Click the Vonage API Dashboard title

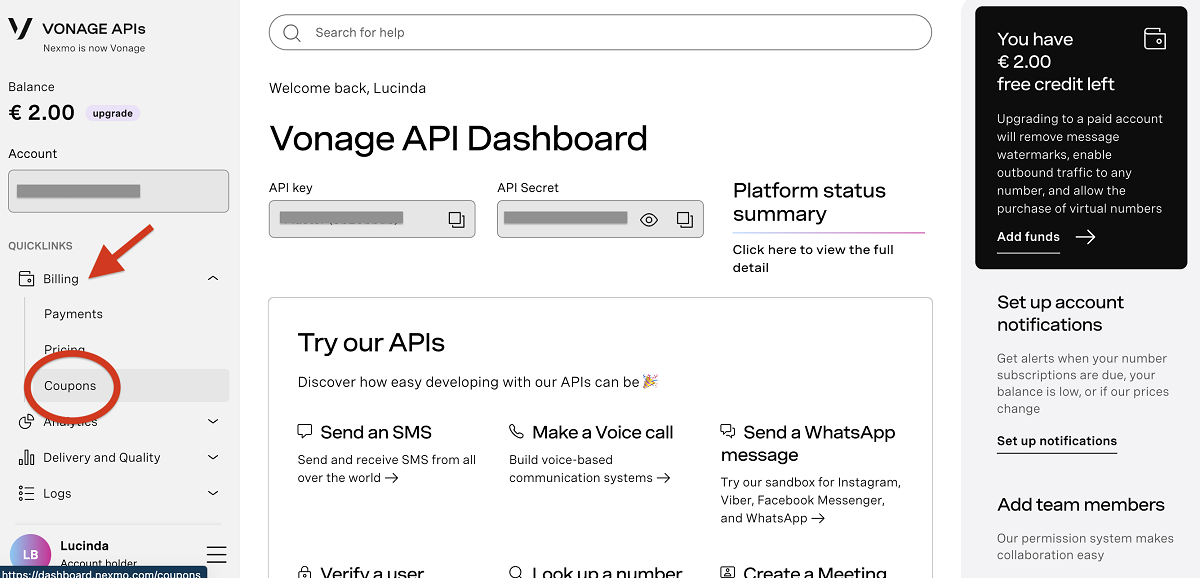pyautogui.click(x=458, y=138)
